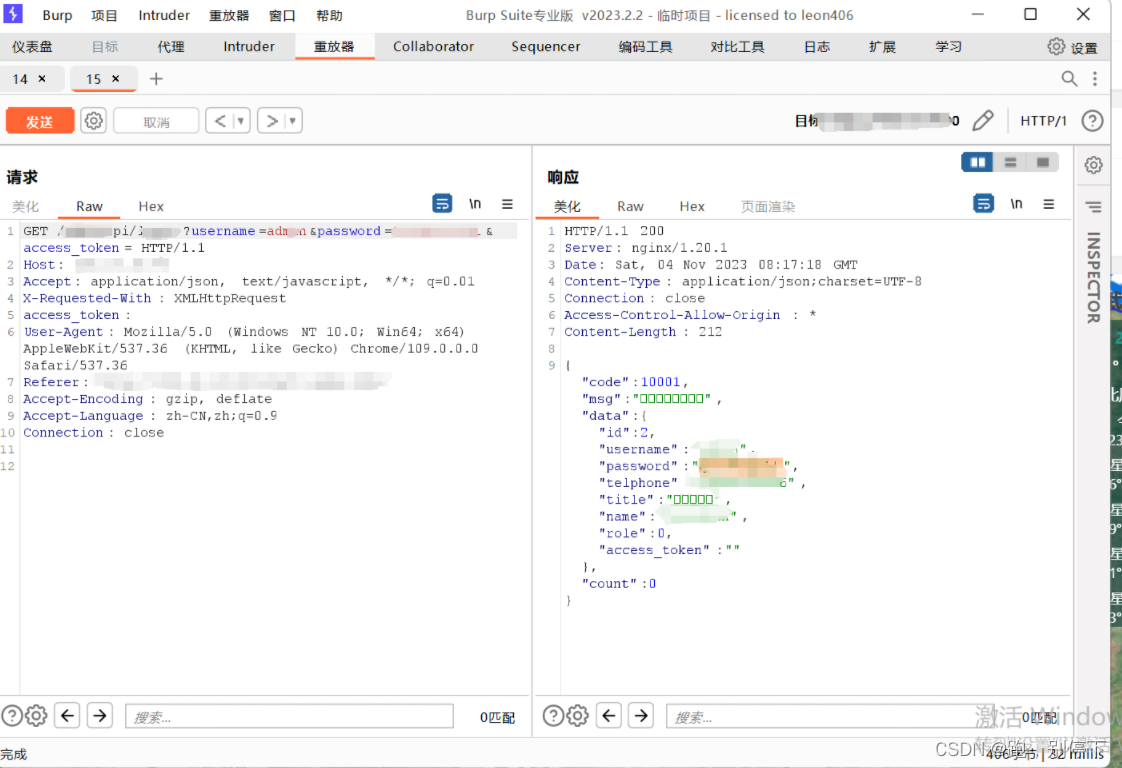The width and height of the screenshot is (1122, 768).
Task: Open the Intruder menu in menu bar
Action: coord(164,15)
